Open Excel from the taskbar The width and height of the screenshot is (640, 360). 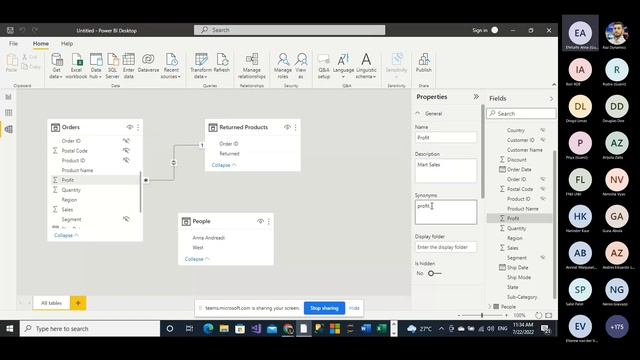point(382,329)
